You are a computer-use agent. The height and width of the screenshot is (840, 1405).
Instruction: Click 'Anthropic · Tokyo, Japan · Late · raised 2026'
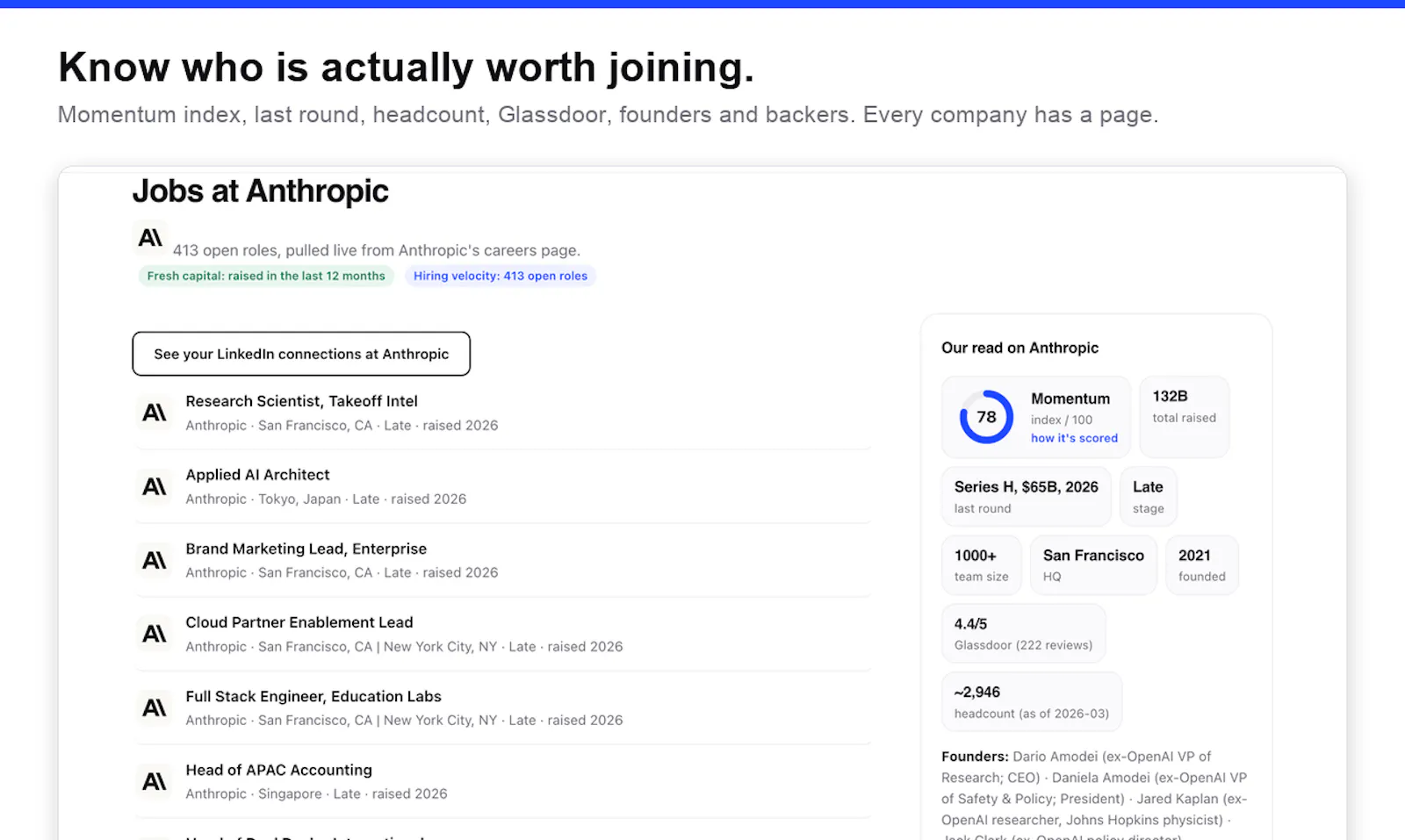(326, 499)
